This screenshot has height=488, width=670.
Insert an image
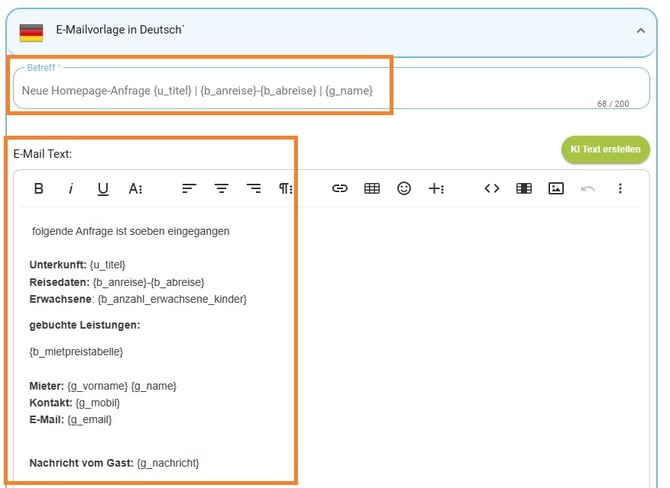[x=556, y=188]
